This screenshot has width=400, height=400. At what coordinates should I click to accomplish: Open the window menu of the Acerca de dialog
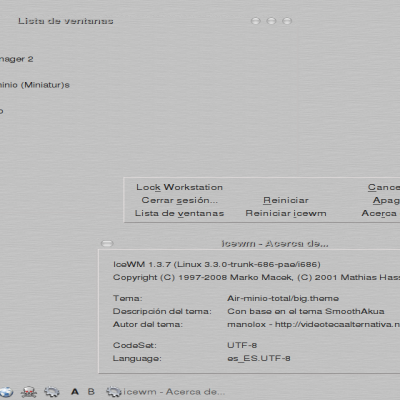[x=107, y=243]
